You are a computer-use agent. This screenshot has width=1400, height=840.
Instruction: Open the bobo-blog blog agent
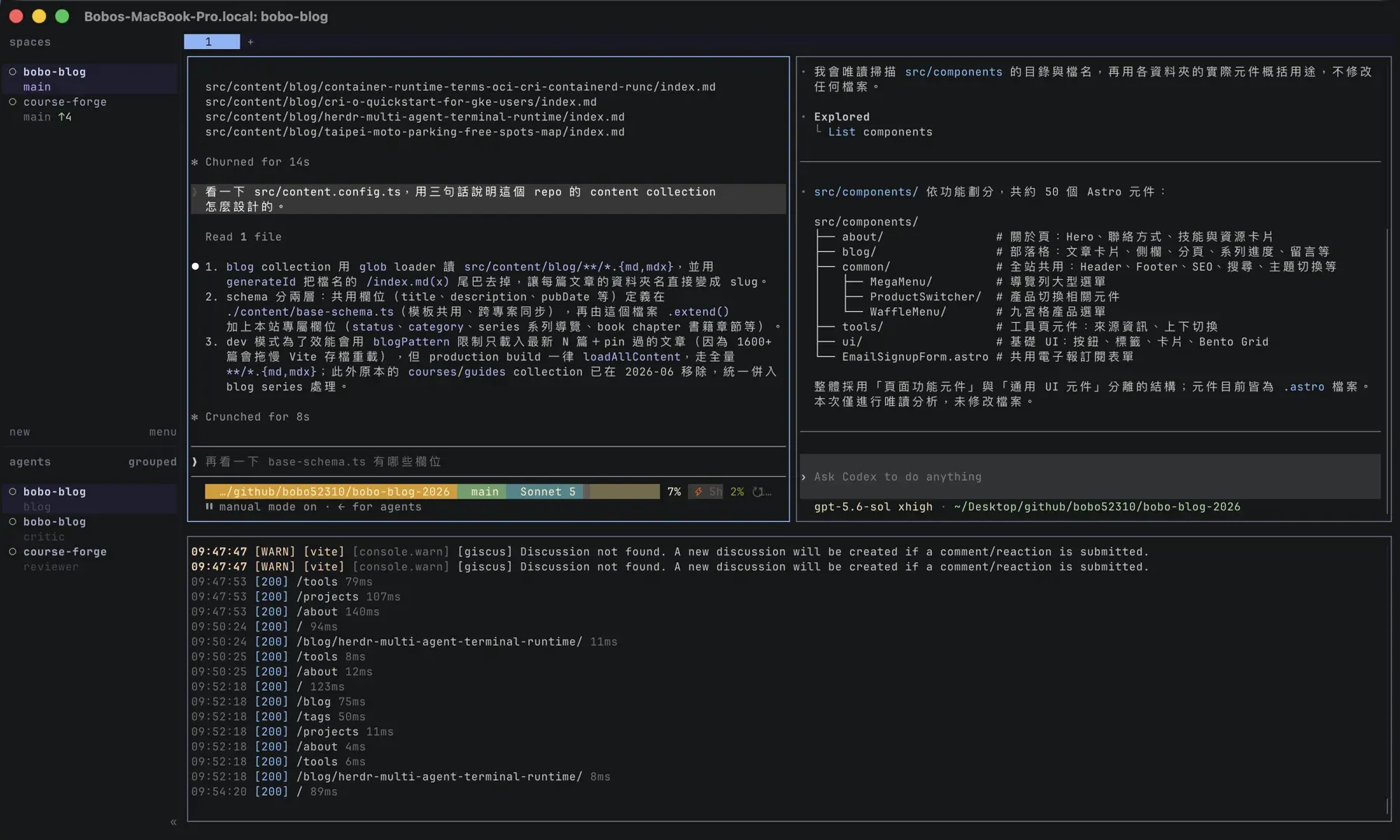pos(91,499)
